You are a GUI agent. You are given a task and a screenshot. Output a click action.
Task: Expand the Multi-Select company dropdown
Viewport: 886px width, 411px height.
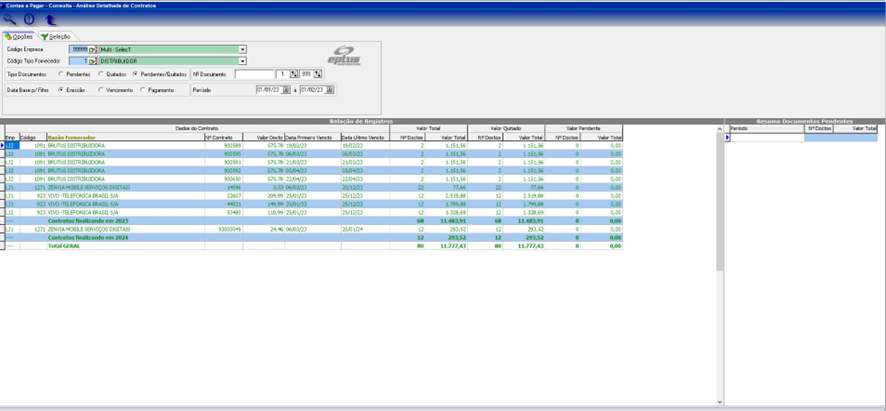242,48
